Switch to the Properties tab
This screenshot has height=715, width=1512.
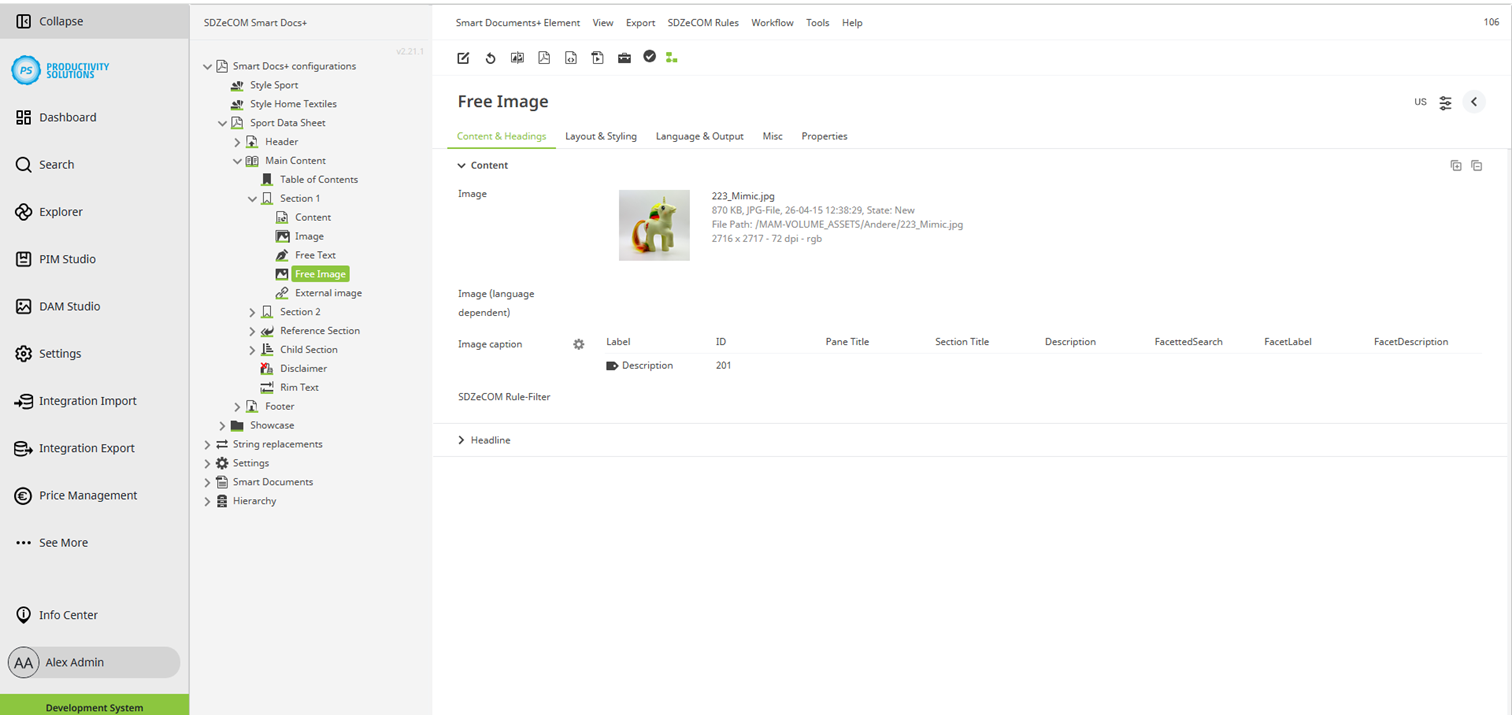pos(825,136)
